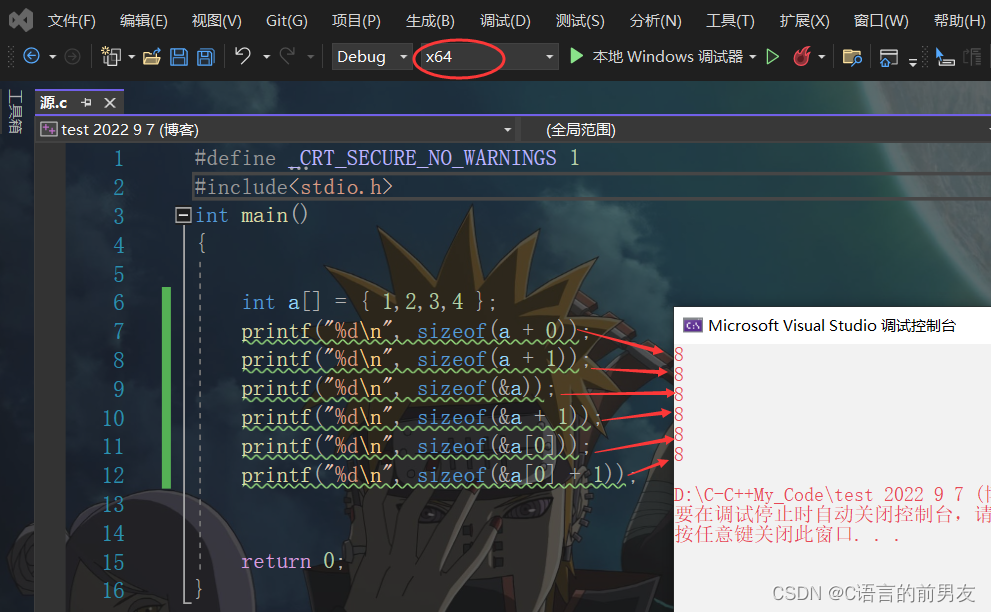Image resolution: width=991 pixels, height=612 pixels.
Task: Collapse the main() function outline box
Action: 183,216
